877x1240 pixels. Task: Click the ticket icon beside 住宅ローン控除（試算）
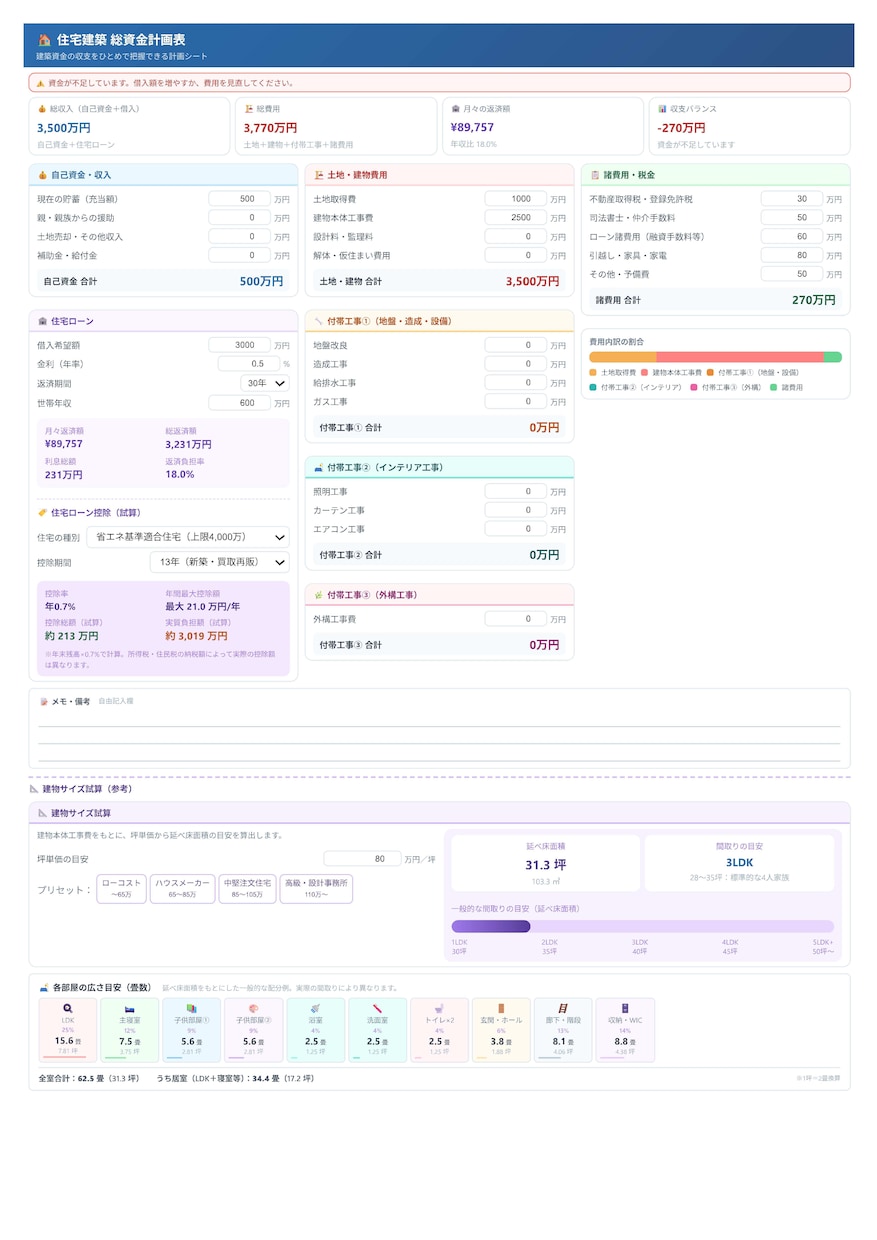42,513
